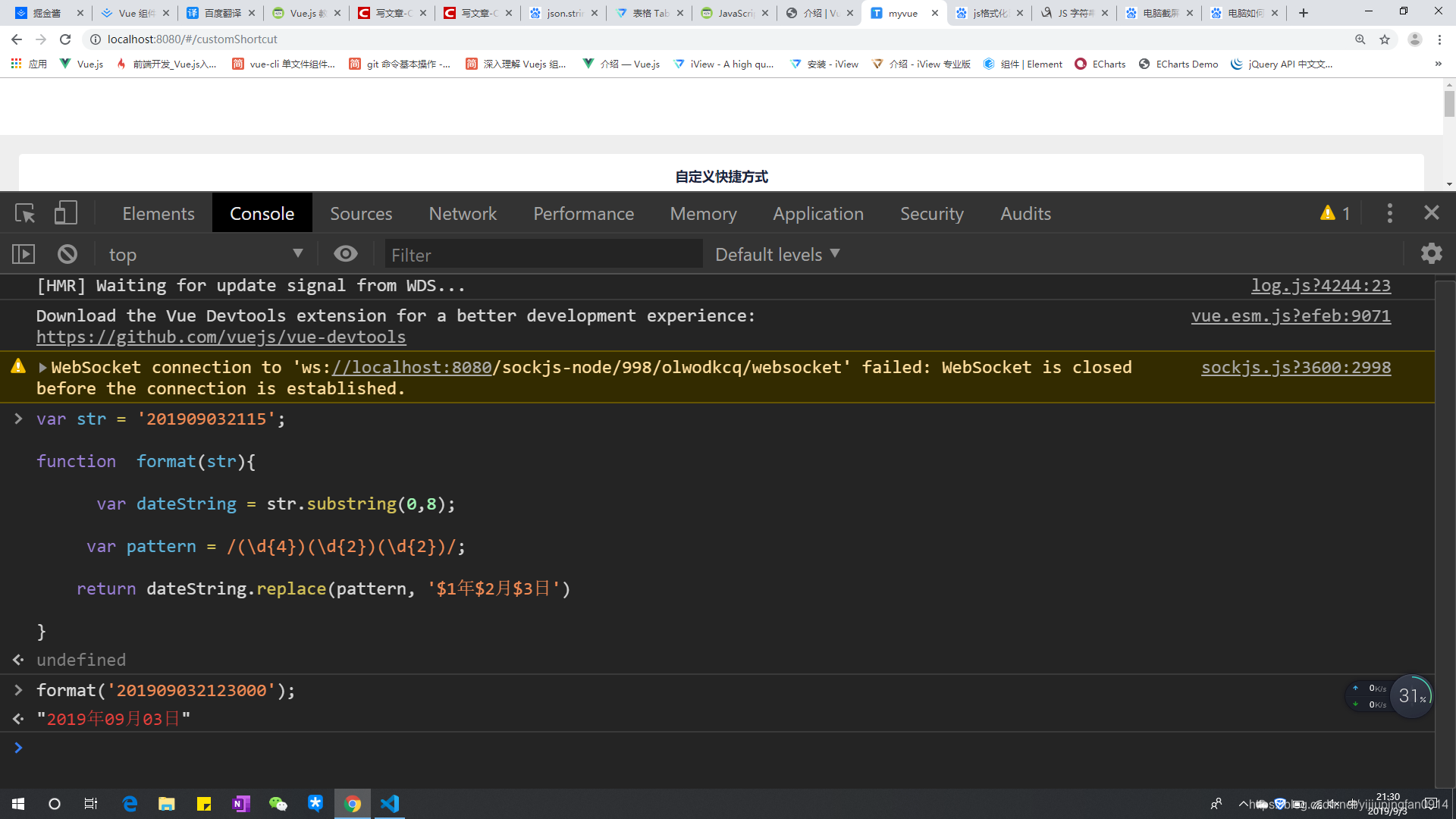The image size is (1456, 819).
Task: Toggle the device toolbar icon
Action: (x=66, y=213)
